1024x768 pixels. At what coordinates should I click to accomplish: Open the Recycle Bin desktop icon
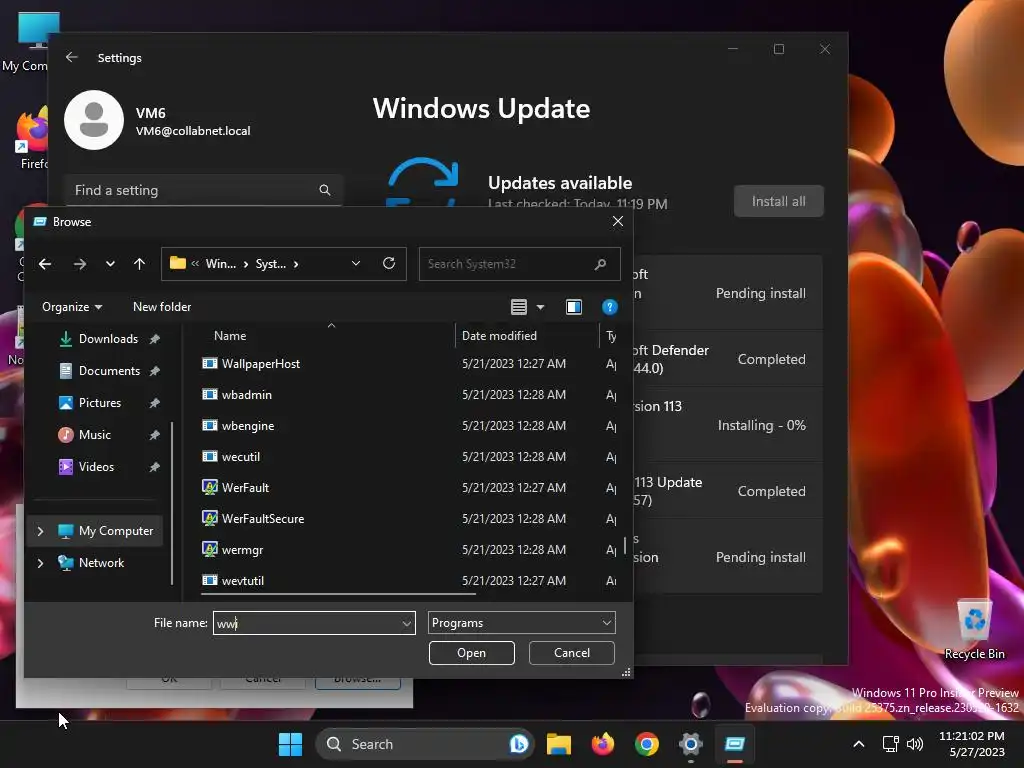(974, 630)
